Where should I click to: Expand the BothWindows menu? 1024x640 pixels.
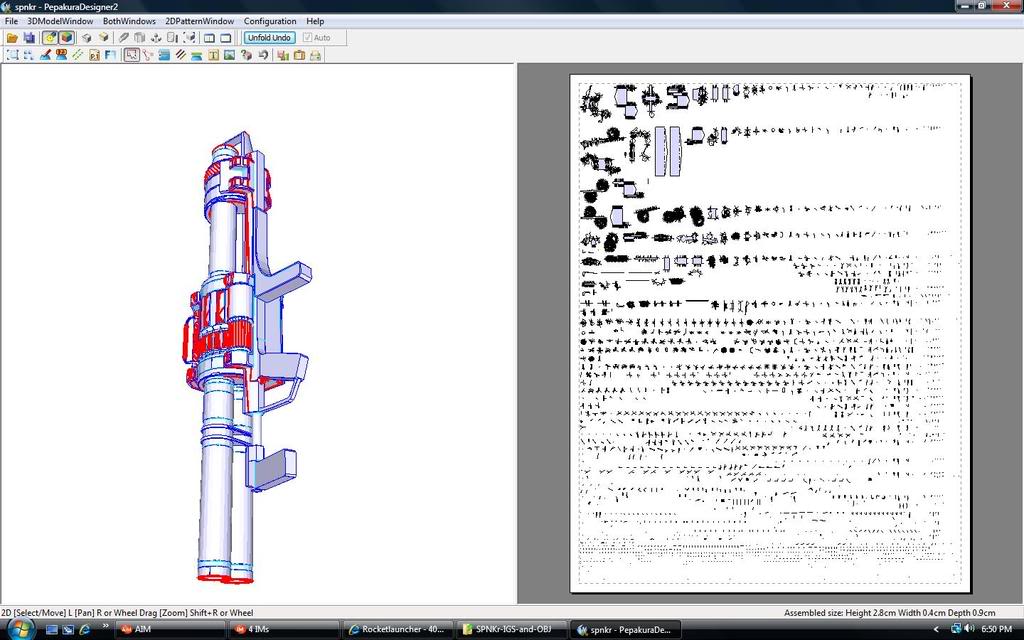129,21
